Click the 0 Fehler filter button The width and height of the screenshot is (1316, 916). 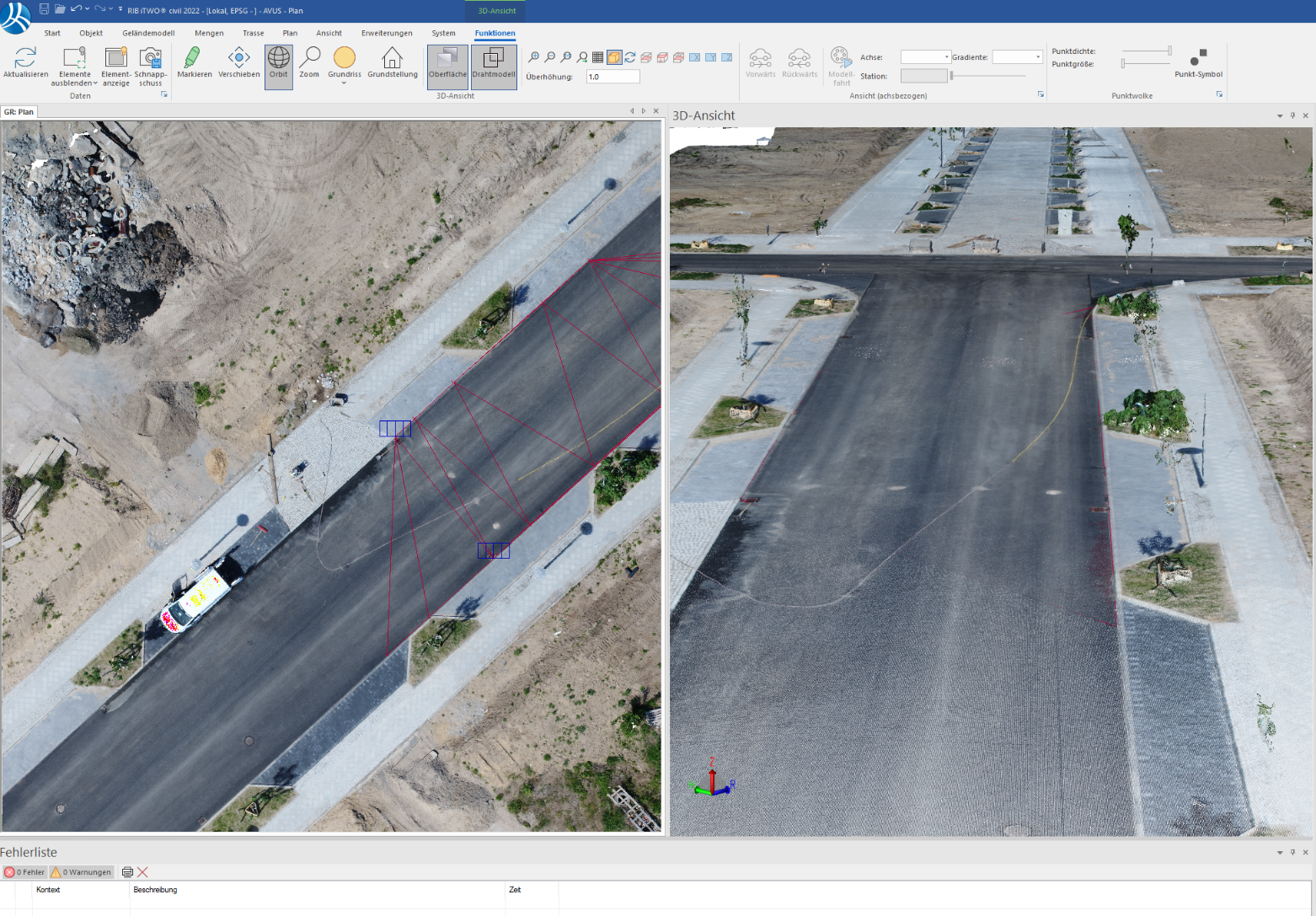tap(25, 872)
